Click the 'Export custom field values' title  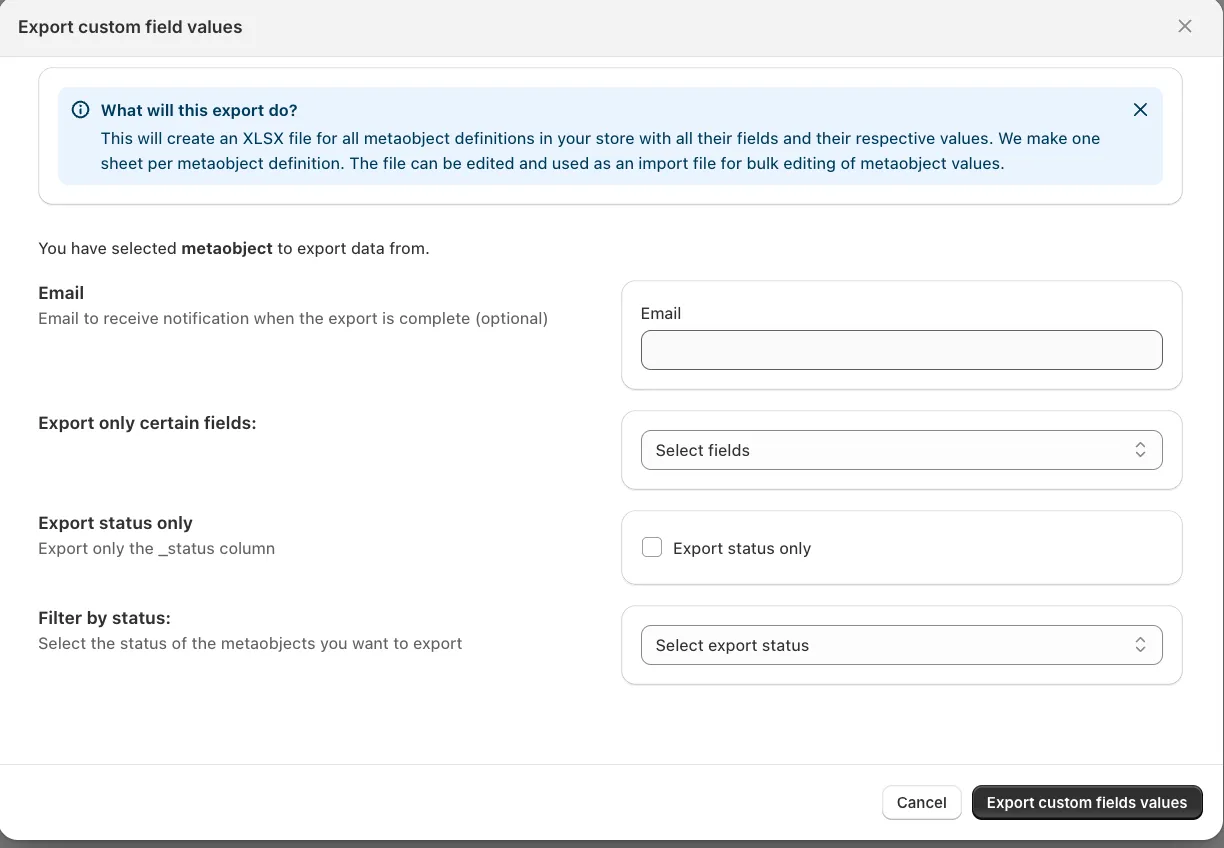coord(130,27)
